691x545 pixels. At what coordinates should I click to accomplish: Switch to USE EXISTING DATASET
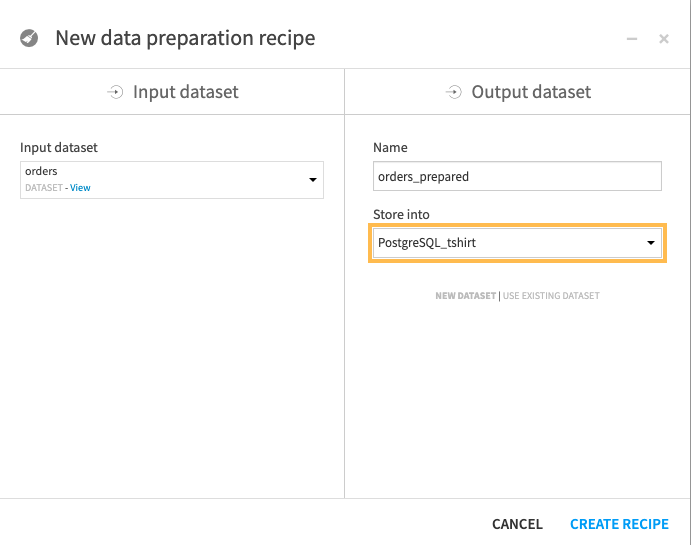[551, 296]
